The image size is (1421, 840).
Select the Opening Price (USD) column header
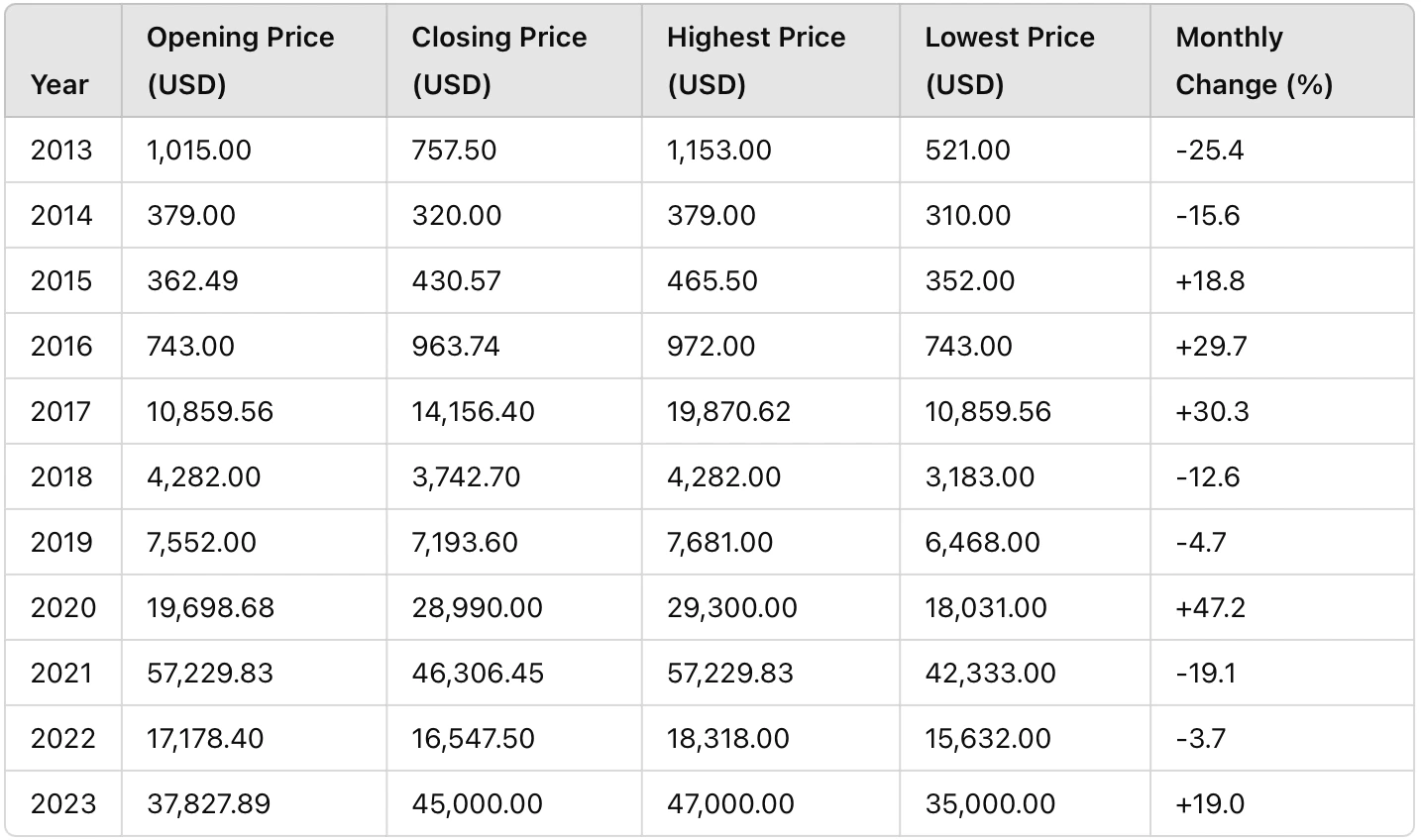coord(241,60)
